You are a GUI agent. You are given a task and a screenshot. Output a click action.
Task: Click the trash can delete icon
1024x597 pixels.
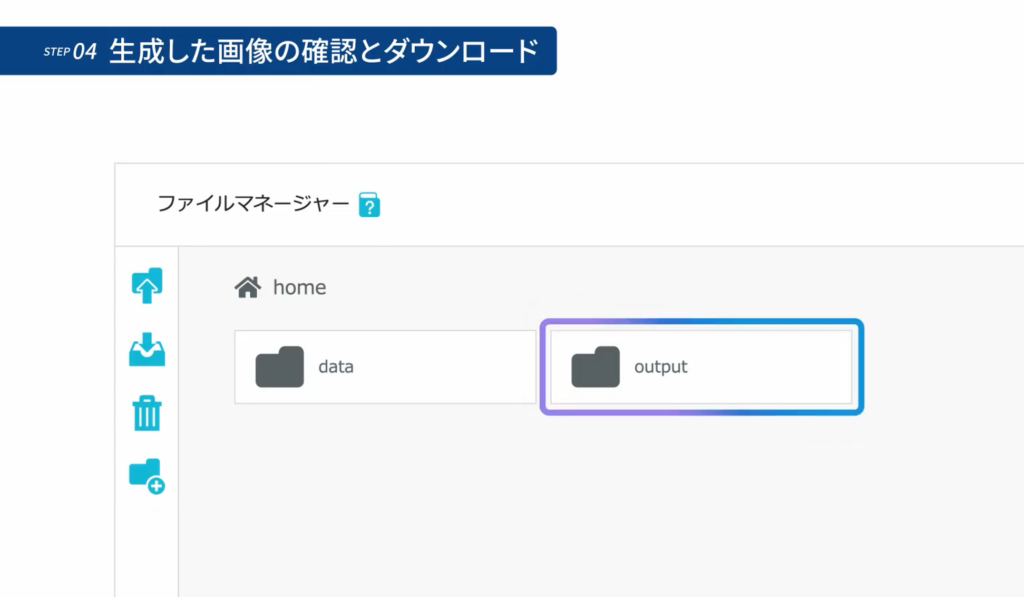pyautogui.click(x=147, y=413)
